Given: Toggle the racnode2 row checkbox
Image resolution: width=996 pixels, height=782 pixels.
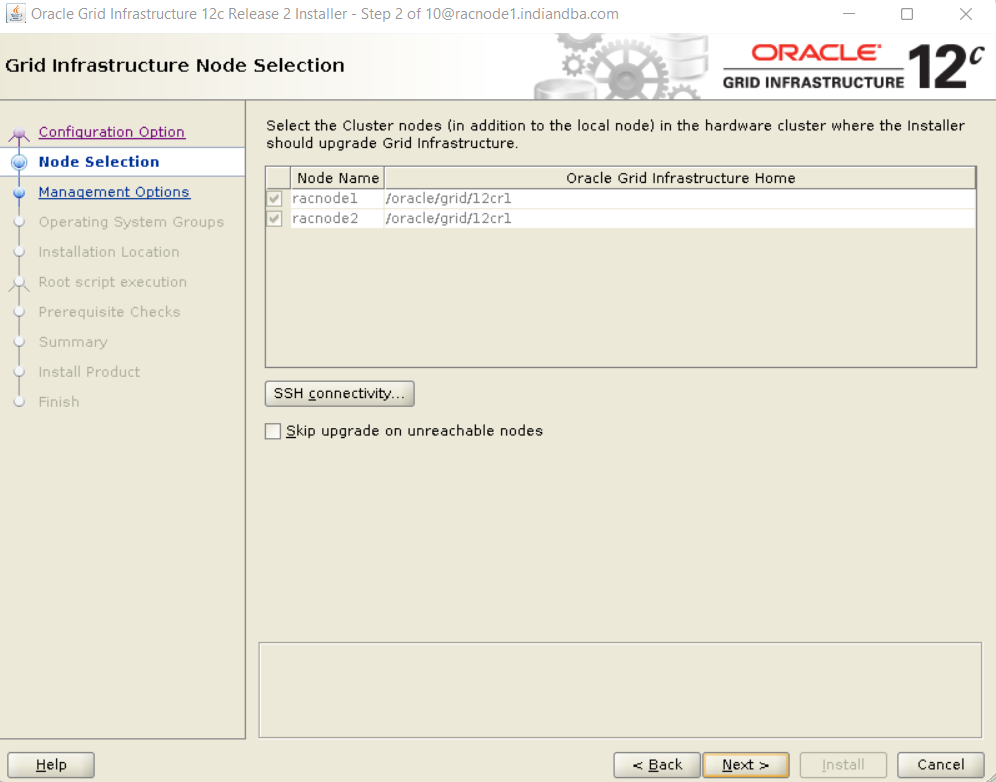Looking at the screenshot, I should (x=274, y=219).
